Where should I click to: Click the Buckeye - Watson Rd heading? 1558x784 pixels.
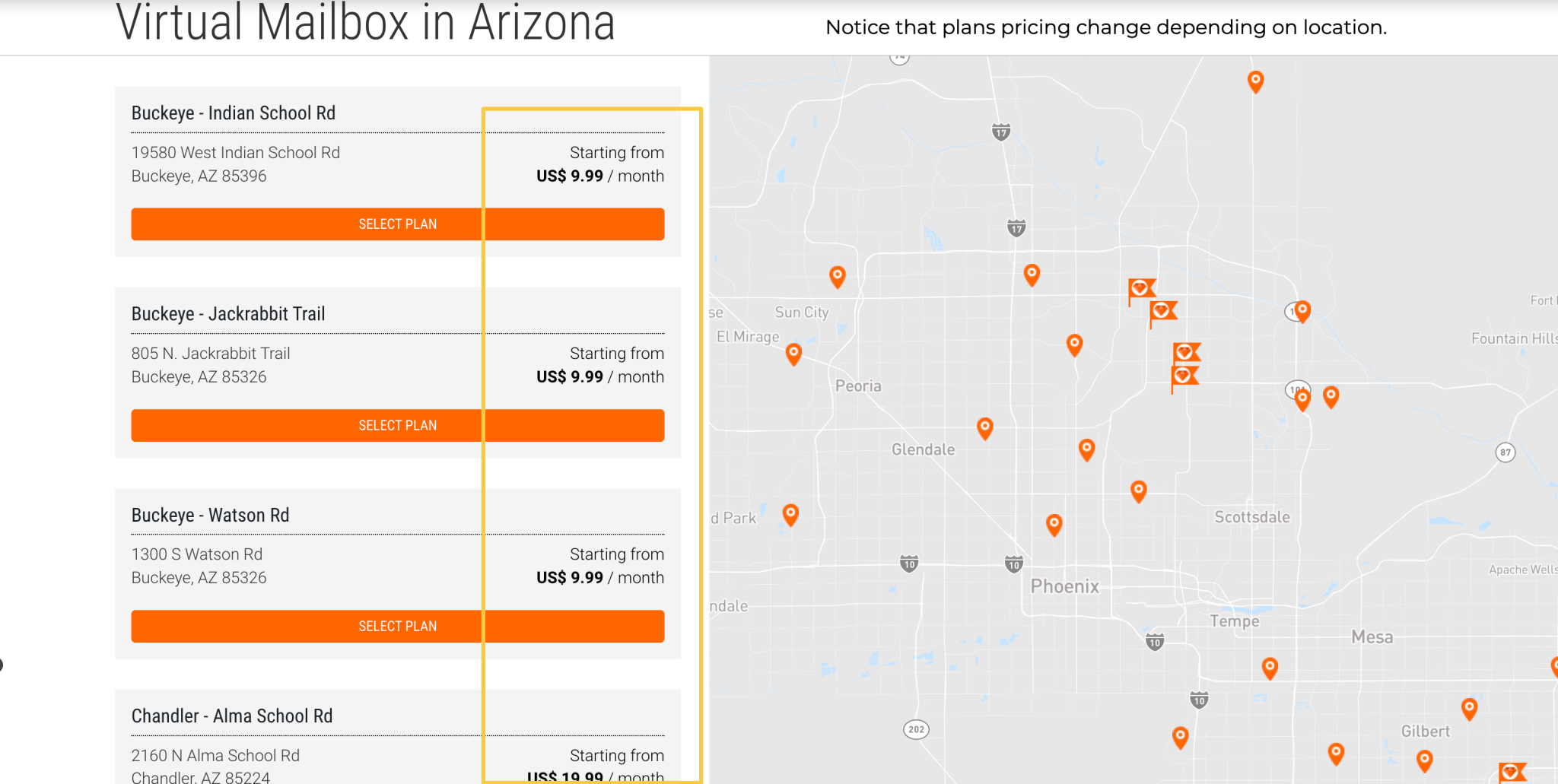(x=211, y=516)
